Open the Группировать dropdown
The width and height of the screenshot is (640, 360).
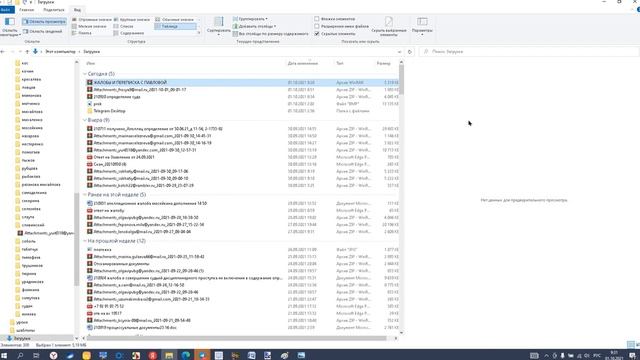(250, 19)
